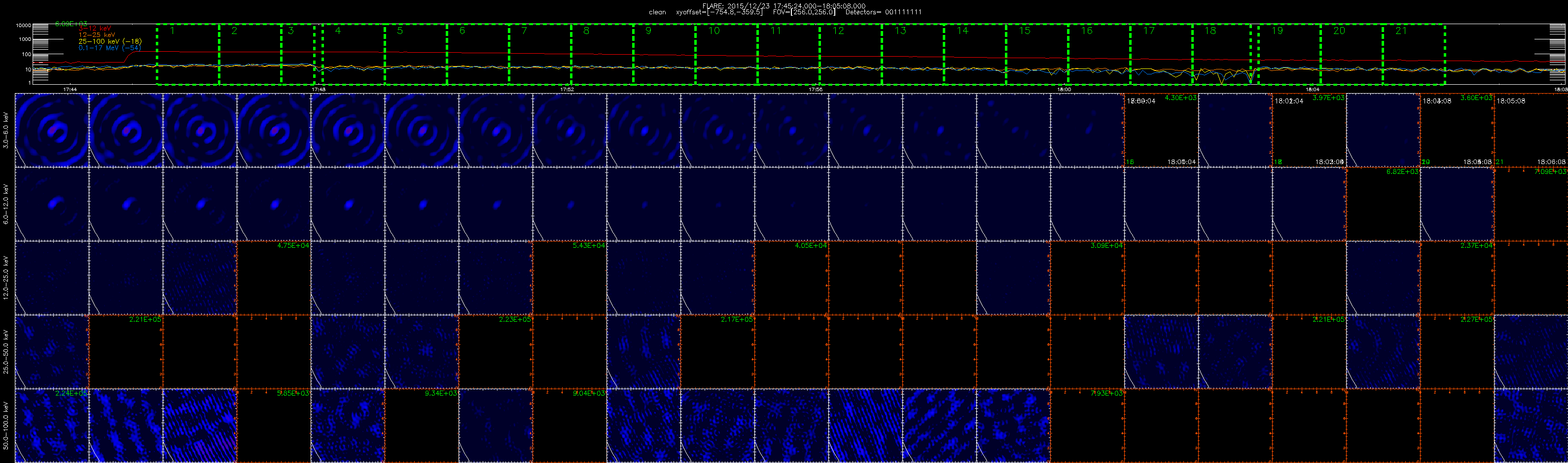Select interval 11 on the lightcurve
Image resolution: width=1568 pixels, height=463 pixels.
[x=776, y=31]
